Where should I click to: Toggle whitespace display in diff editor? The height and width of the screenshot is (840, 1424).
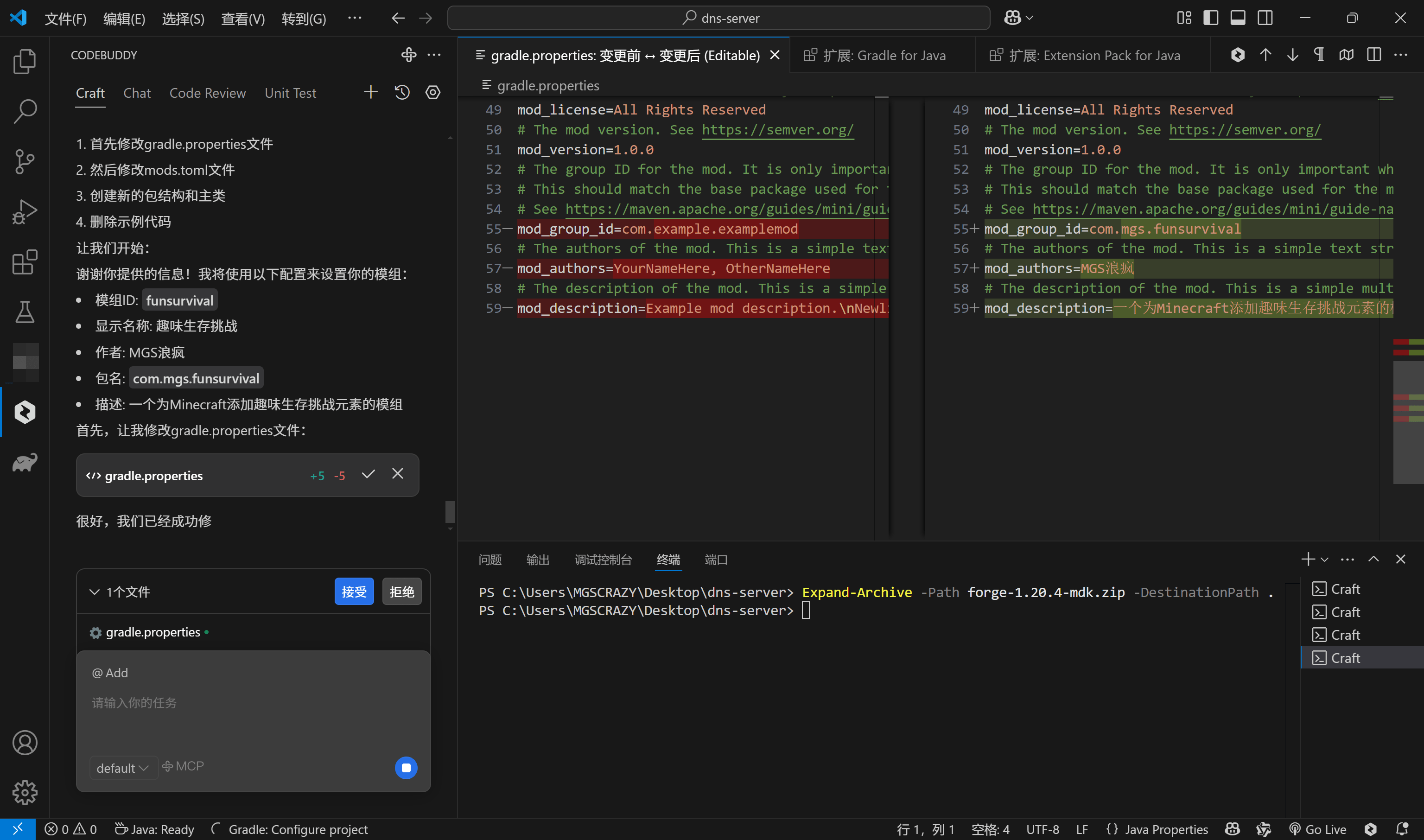(1319, 55)
